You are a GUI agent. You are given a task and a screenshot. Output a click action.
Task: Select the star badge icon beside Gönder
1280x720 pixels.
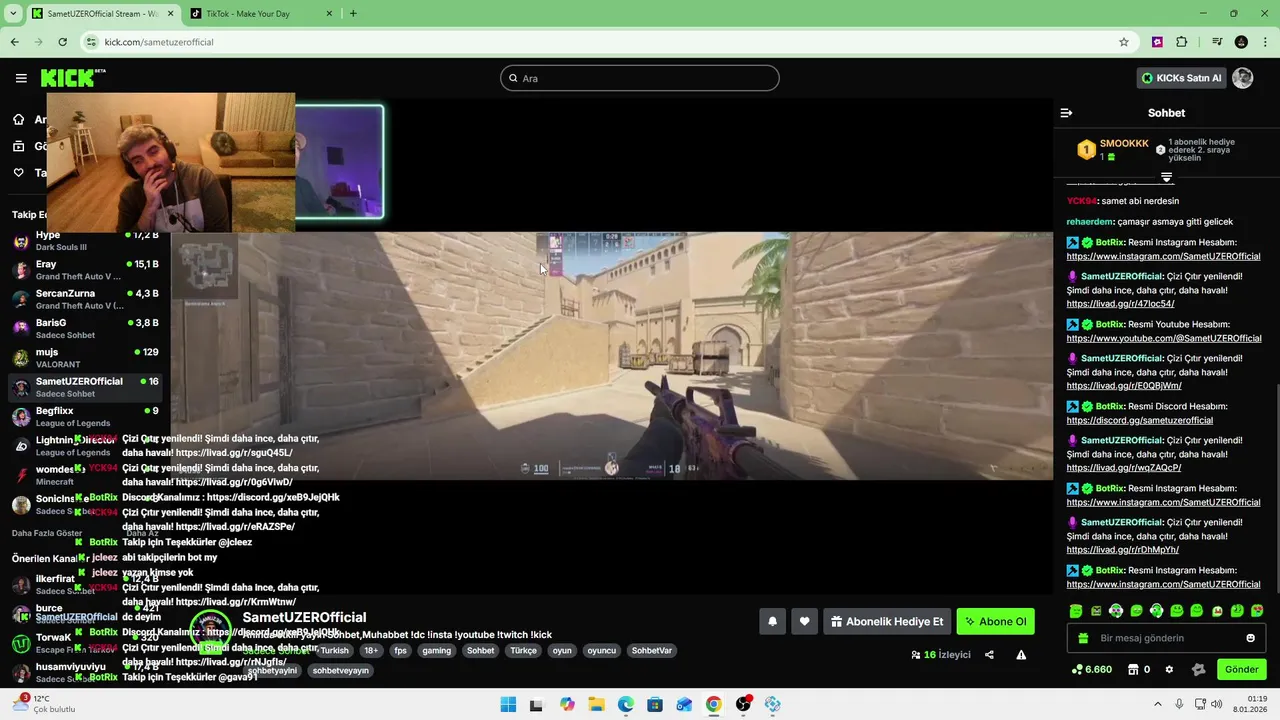[1198, 669]
